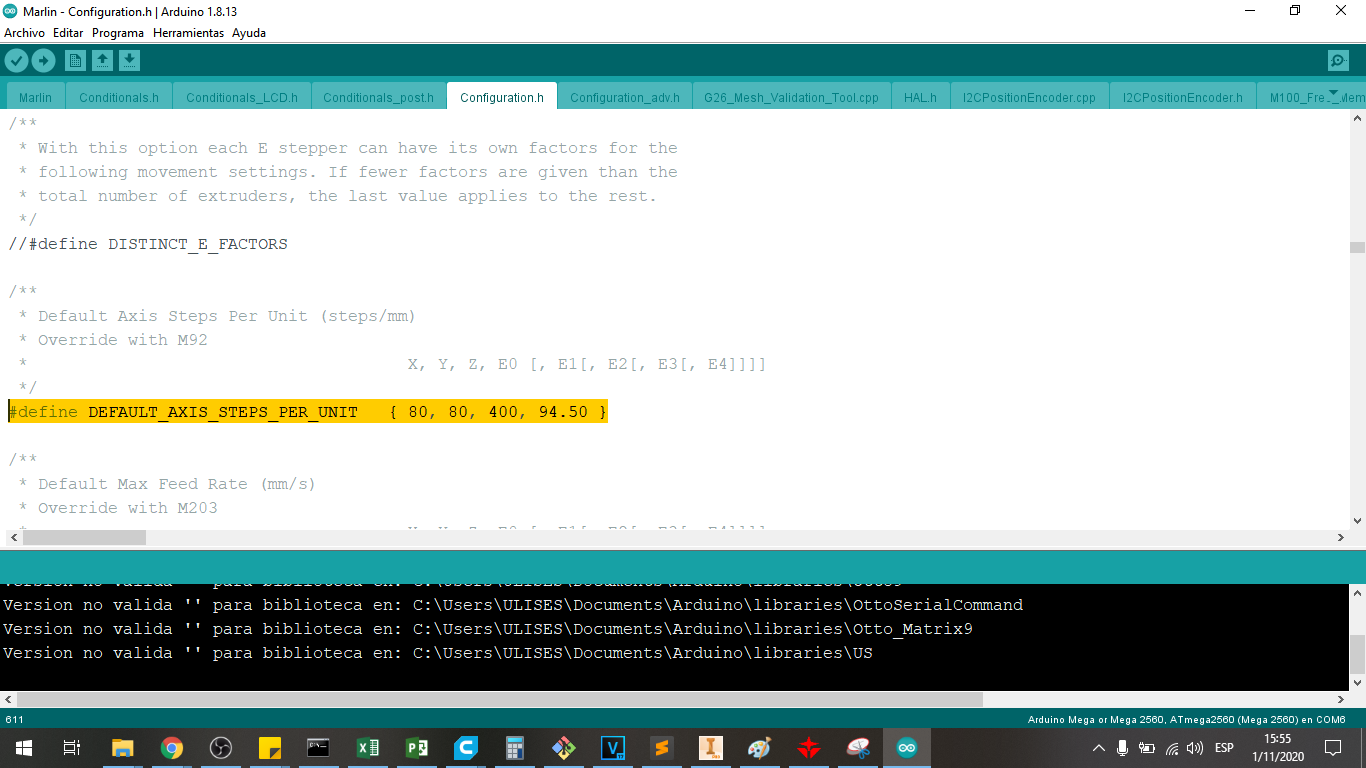1366x768 pixels.
Task: Click the editor vertical scrollbar down arrow
Action: point(1357,521)
